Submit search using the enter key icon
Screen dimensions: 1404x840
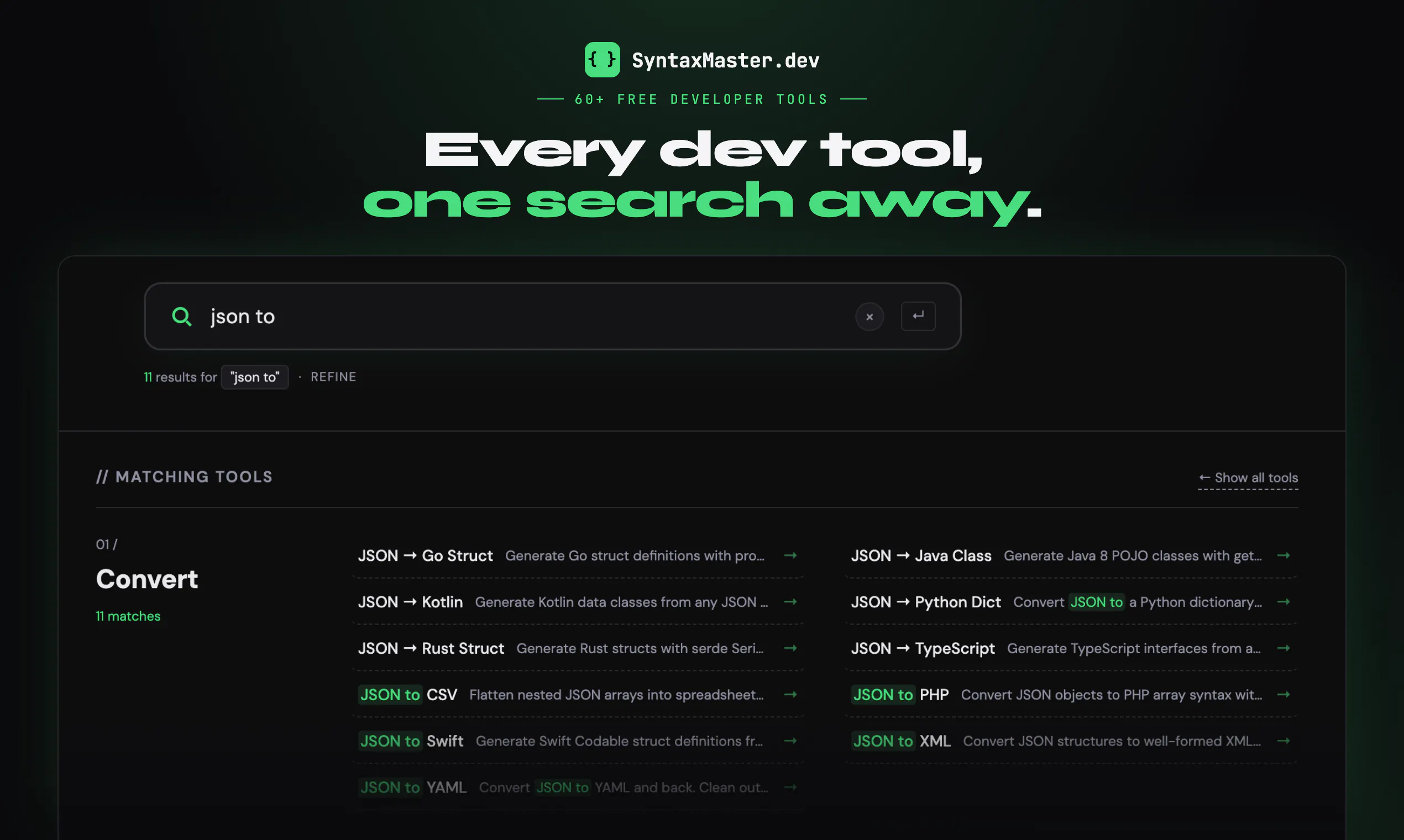point(918,316)
